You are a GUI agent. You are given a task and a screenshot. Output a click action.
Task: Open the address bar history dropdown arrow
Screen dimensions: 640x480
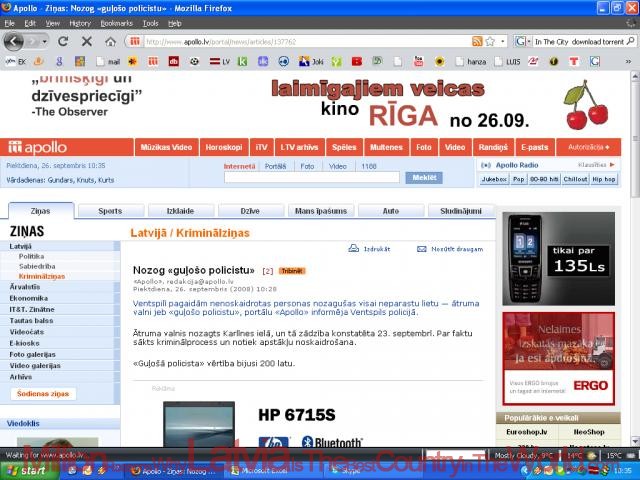point(503,42)
